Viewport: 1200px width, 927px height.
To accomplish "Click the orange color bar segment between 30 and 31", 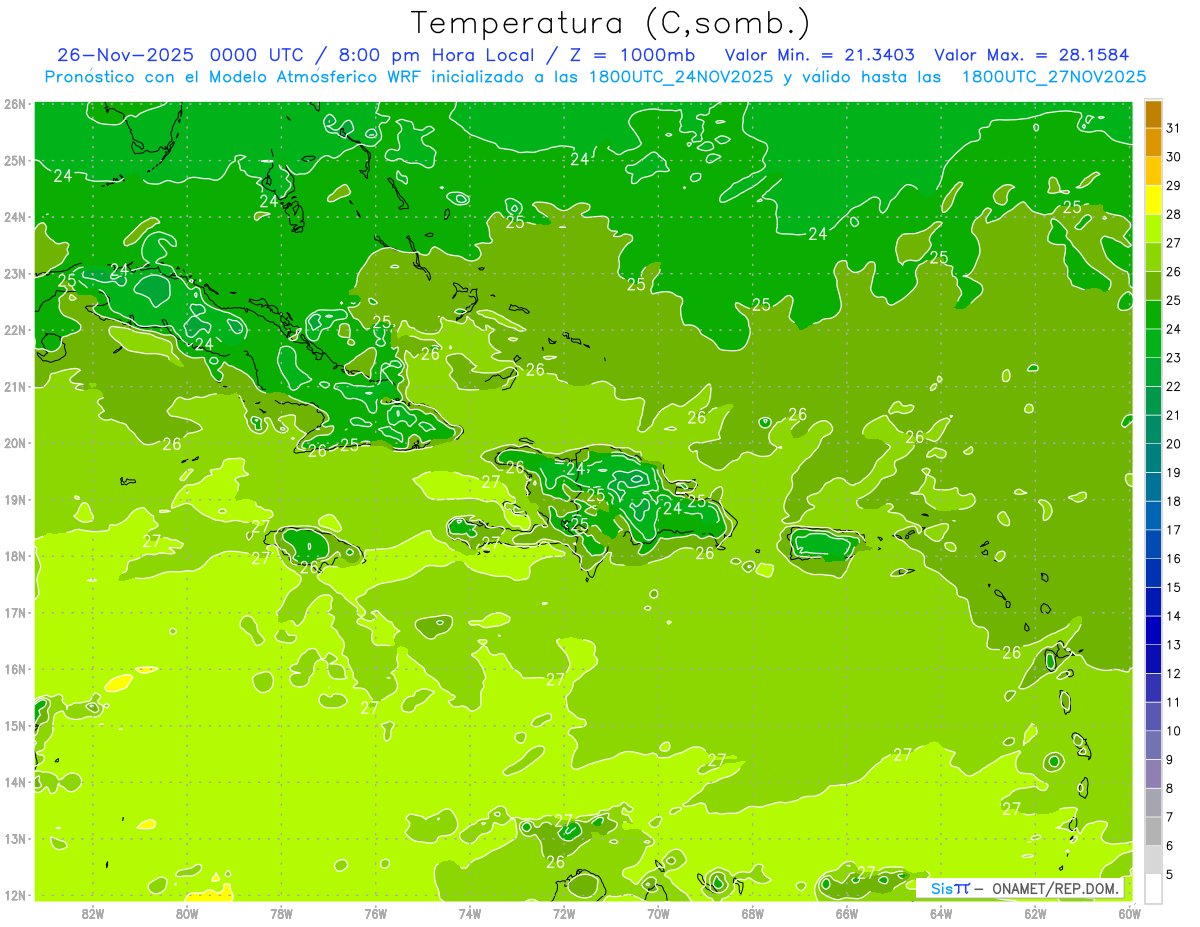I will (x=1153, y=142).
